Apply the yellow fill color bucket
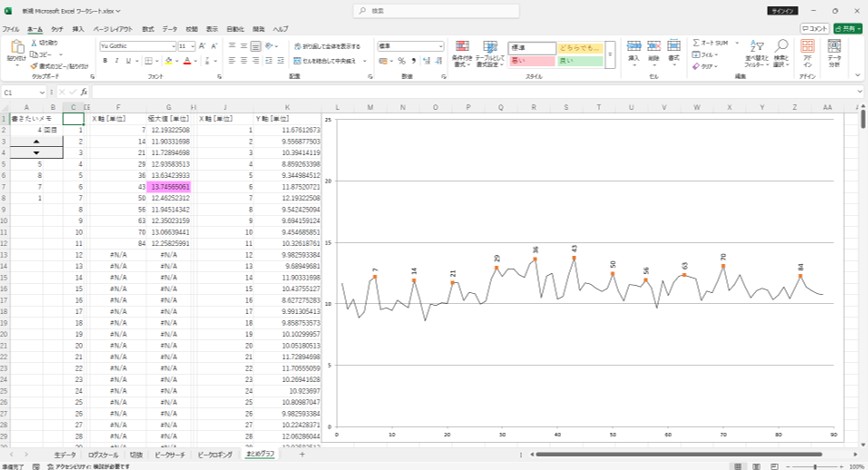The image size is (868, 470). click(169, 61)
